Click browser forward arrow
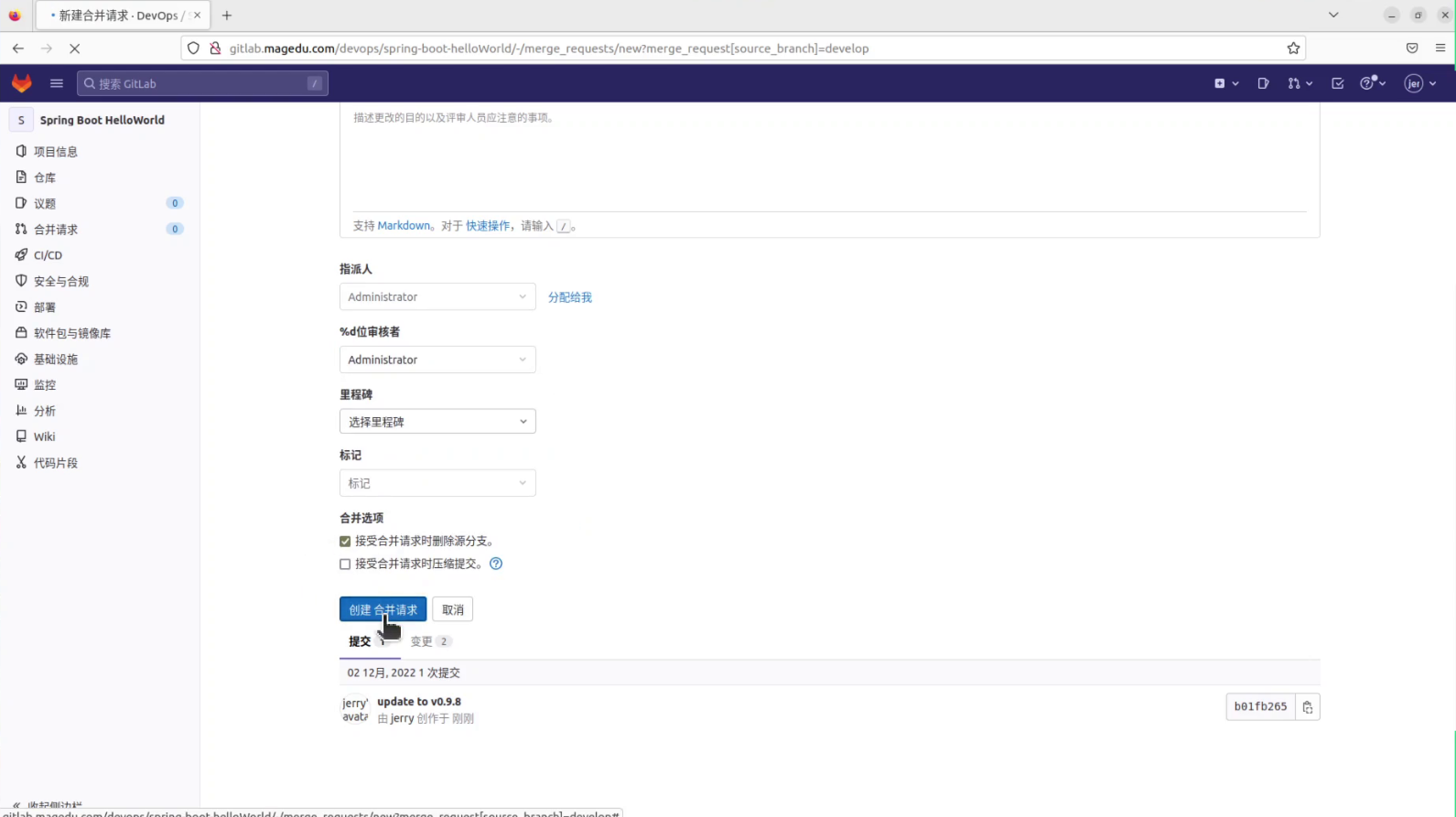This screenshot has width=1456, height=817. point(47,48)
